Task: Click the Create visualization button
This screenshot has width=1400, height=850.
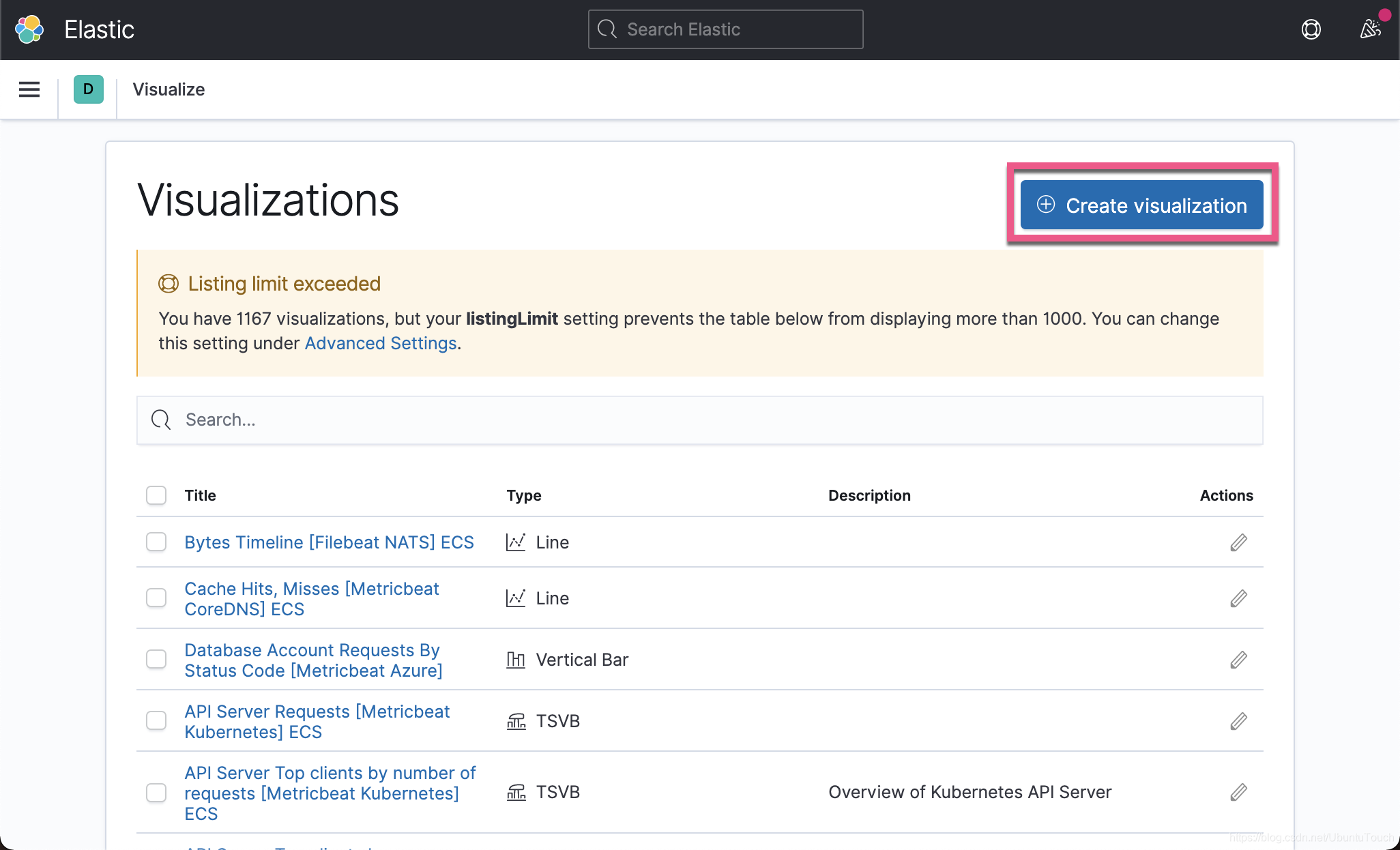Action: pyautogui.click(x=1141, y=205)
